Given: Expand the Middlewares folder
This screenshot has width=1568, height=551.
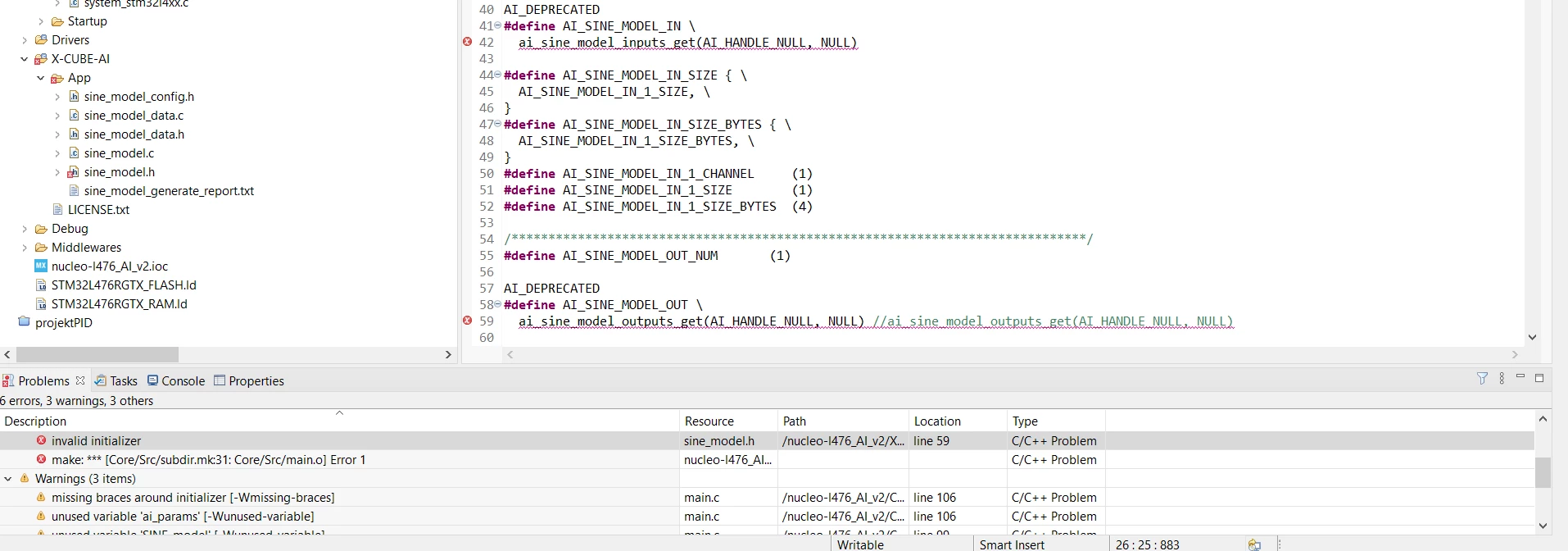Looking at the screenshot, I should click(x=24, y=248).
